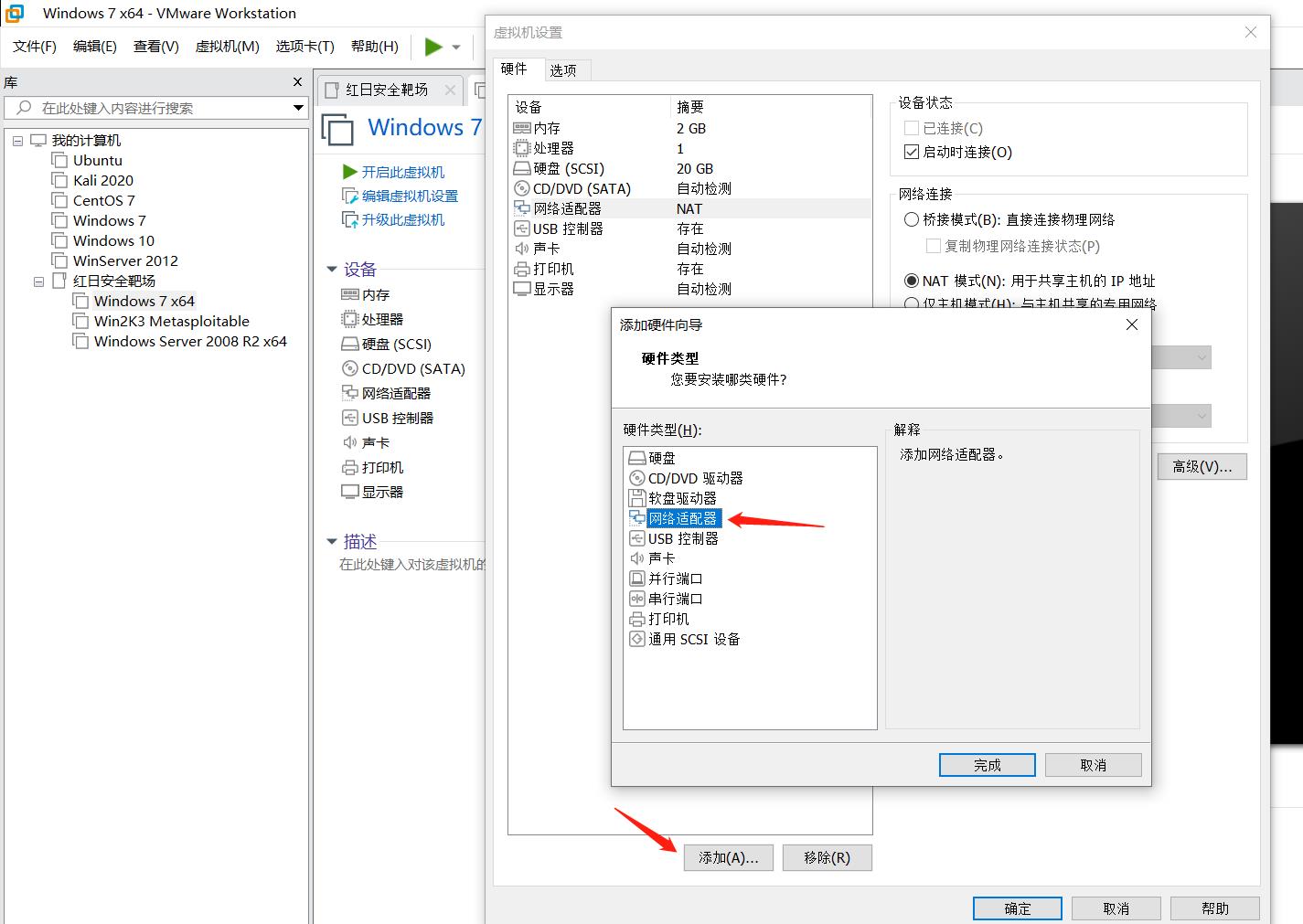Click 添加(A)... button
The image size is (1303, 924).
tap(729, 857)
